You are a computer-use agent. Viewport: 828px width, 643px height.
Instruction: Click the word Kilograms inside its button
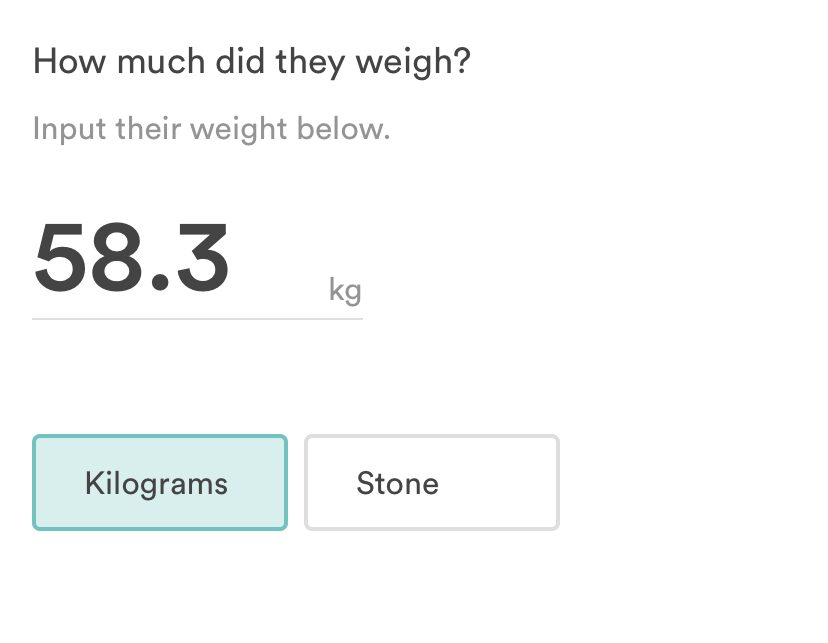pyautogui.click(x=156, y=484)
